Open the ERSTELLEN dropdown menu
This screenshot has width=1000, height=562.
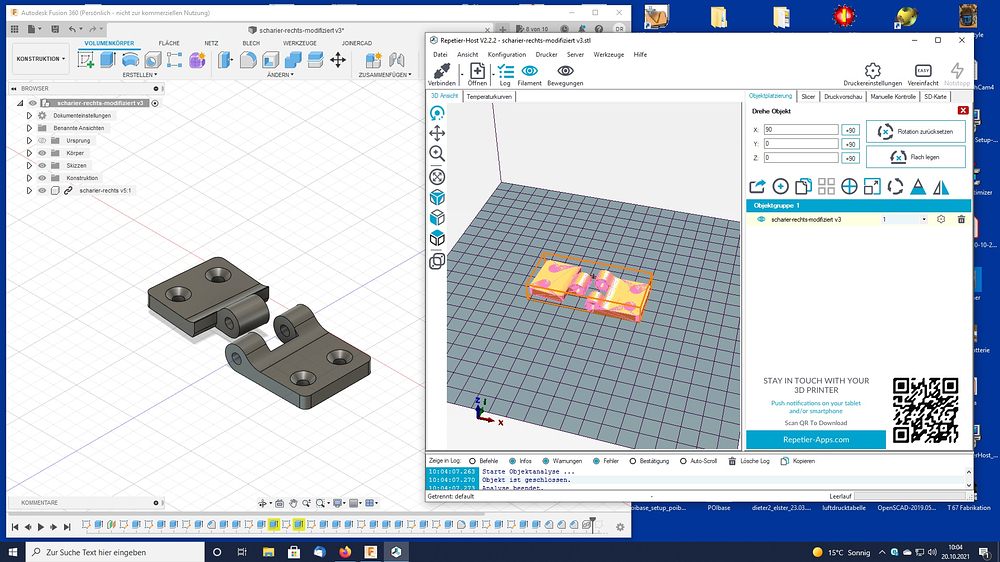tap(139, 75)
